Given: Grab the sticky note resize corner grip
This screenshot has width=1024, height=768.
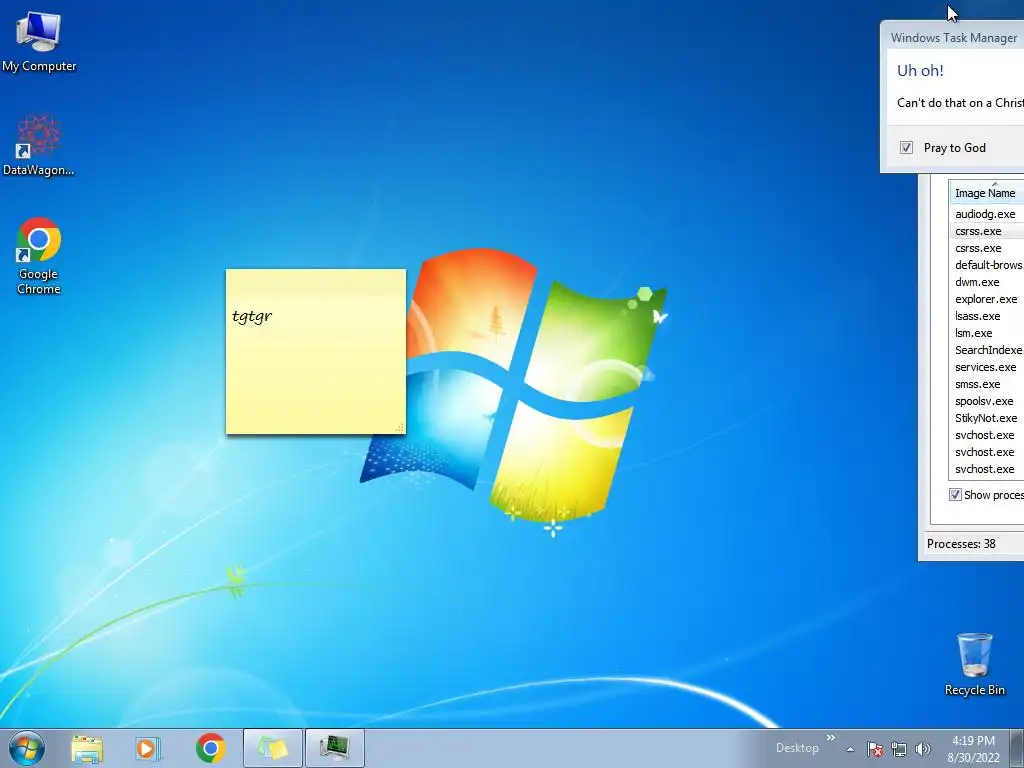Looking at the screenshot, I should [400, 428].
